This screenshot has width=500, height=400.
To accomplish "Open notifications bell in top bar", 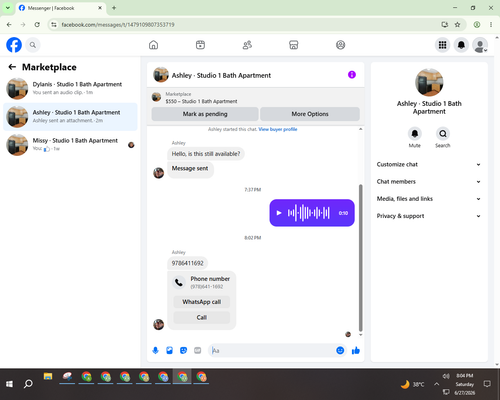I will pos(461,45).
